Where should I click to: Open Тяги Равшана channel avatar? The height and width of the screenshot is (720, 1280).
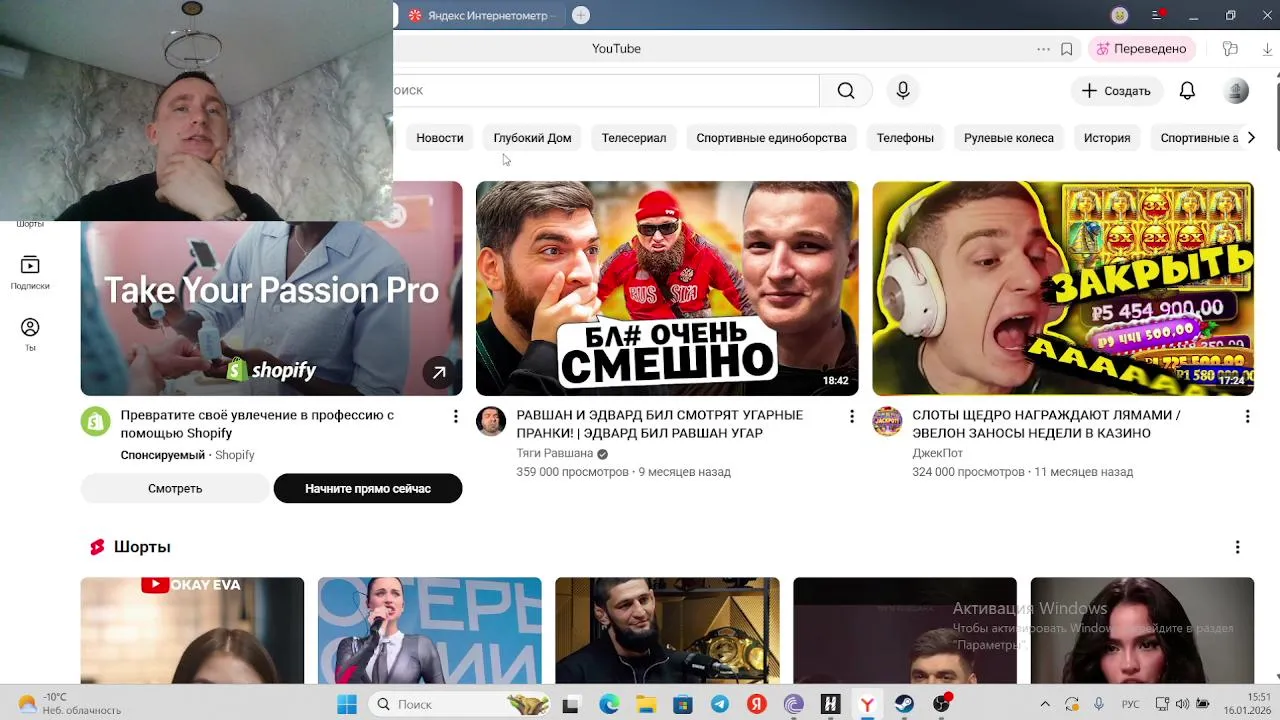(491, 421)
